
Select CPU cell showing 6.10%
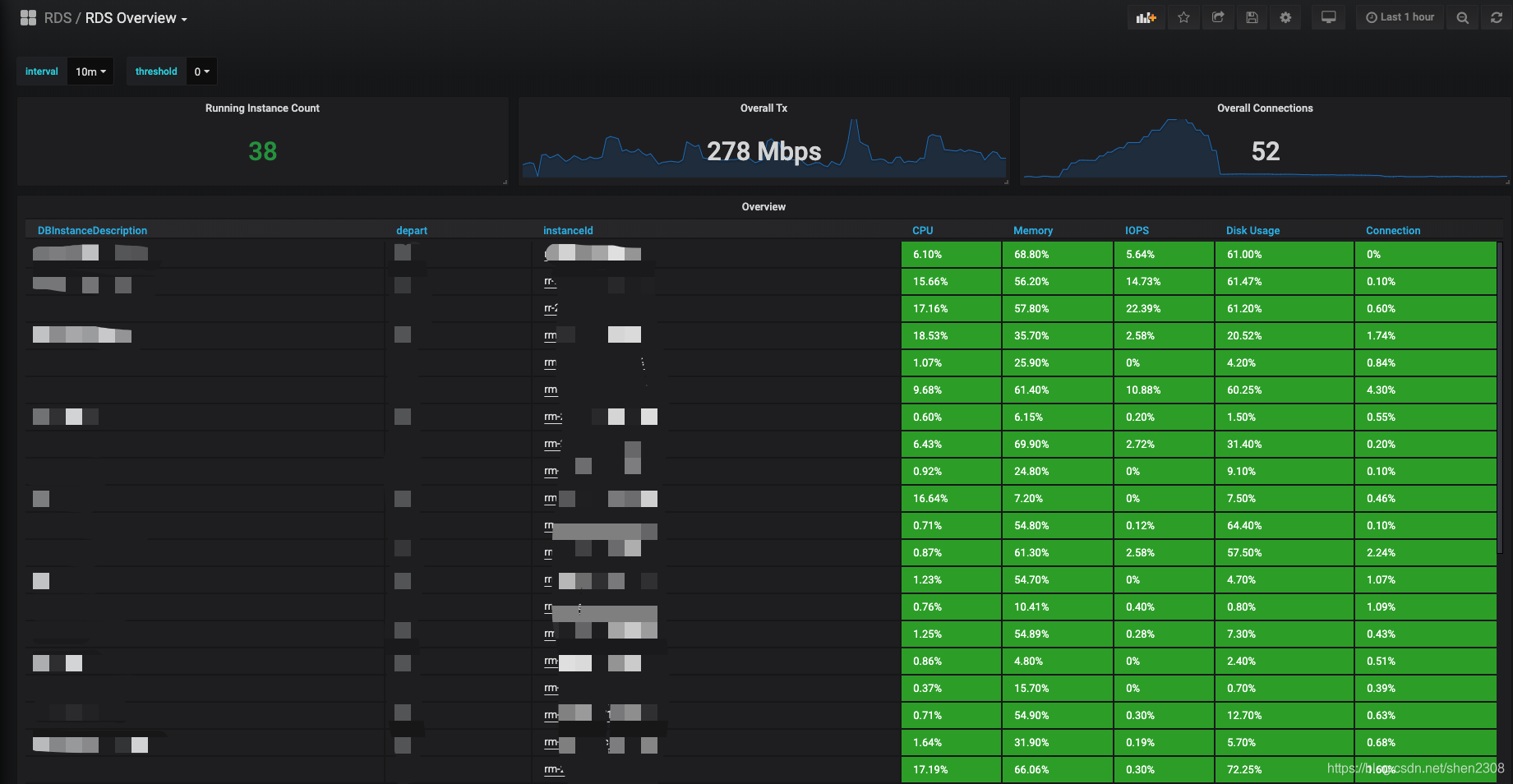(951, 255)
